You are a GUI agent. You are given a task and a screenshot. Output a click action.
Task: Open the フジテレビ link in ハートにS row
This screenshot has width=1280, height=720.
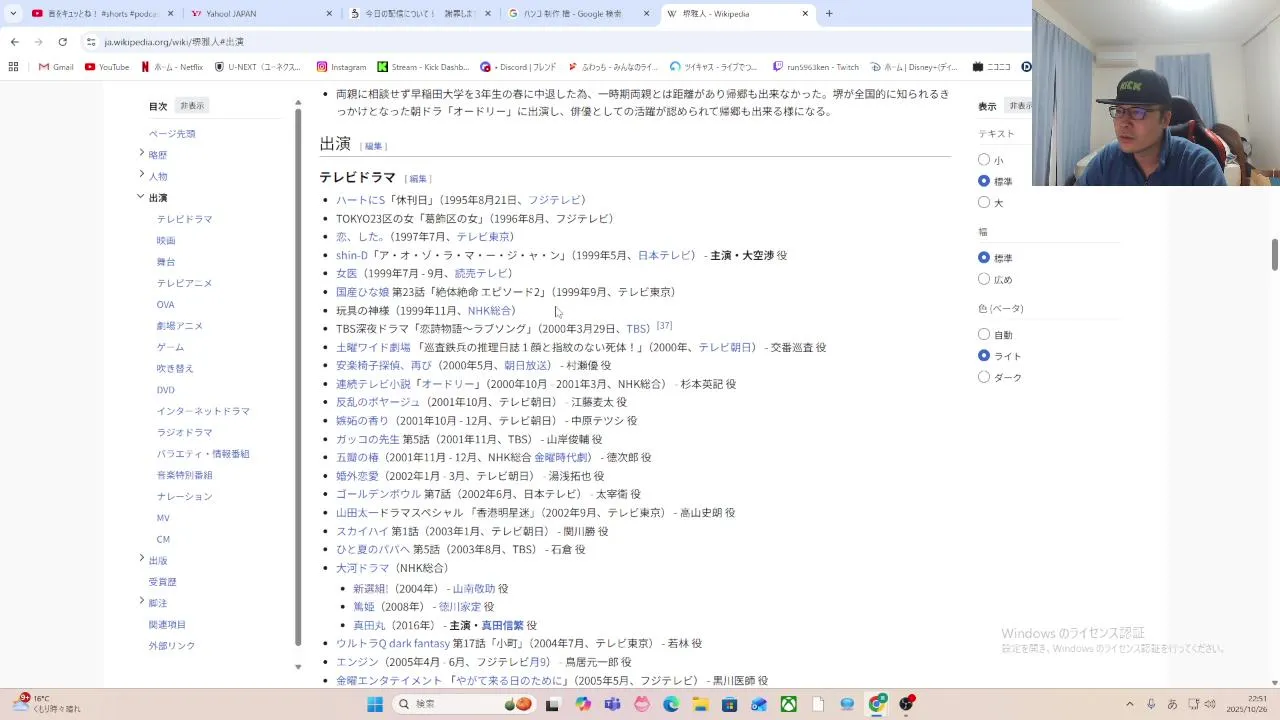pyautogui.click(x=554, y=200)
